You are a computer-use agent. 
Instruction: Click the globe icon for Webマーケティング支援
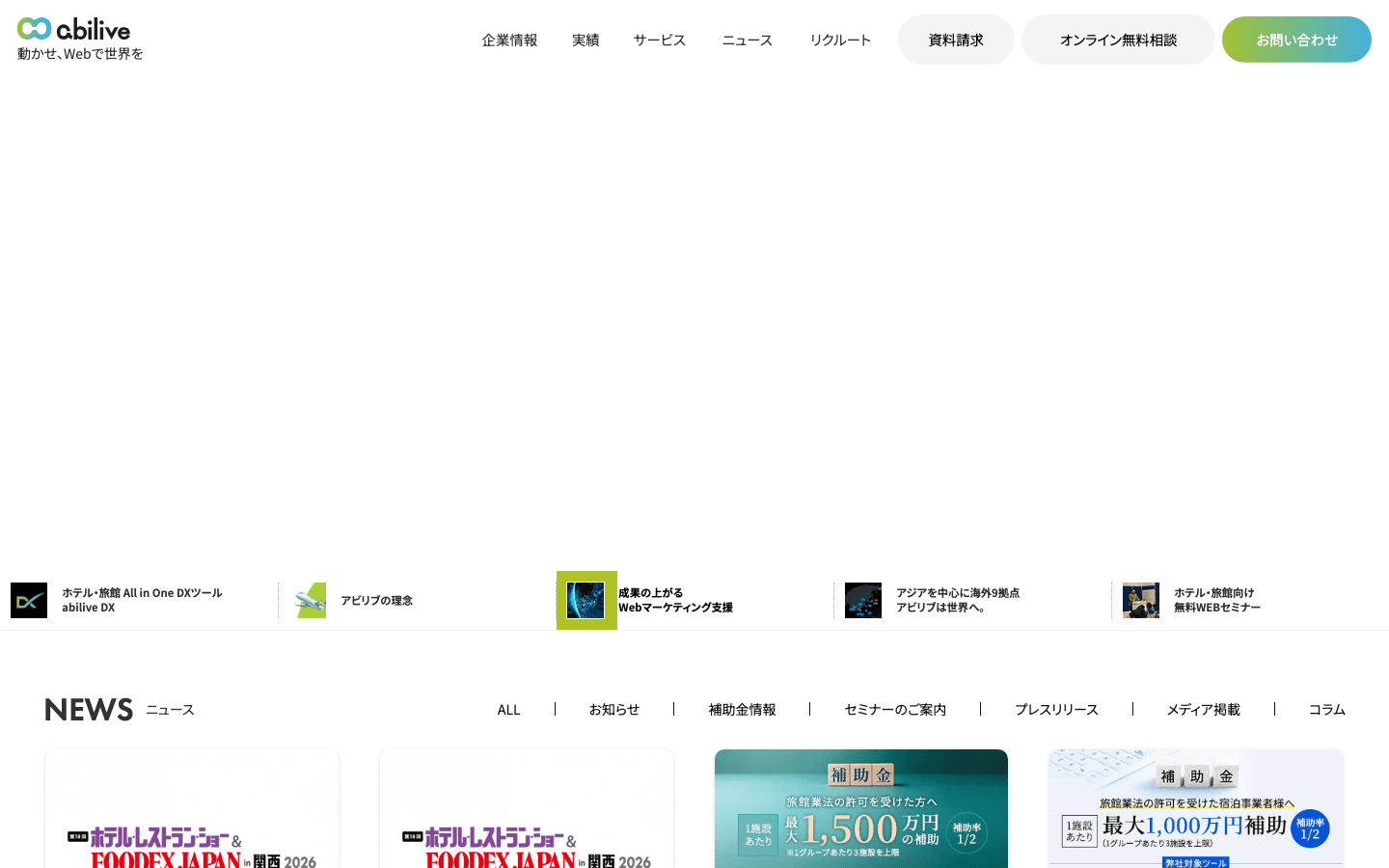tap(586, 600)
